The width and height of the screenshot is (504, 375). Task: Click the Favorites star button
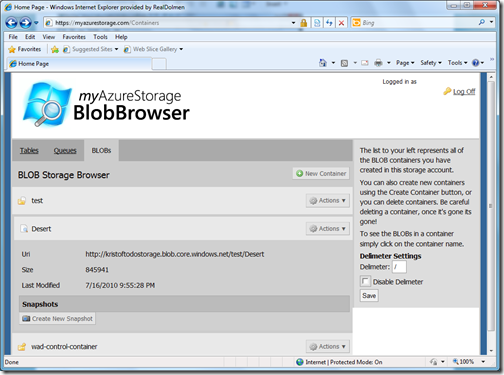[x=24, y=49]
